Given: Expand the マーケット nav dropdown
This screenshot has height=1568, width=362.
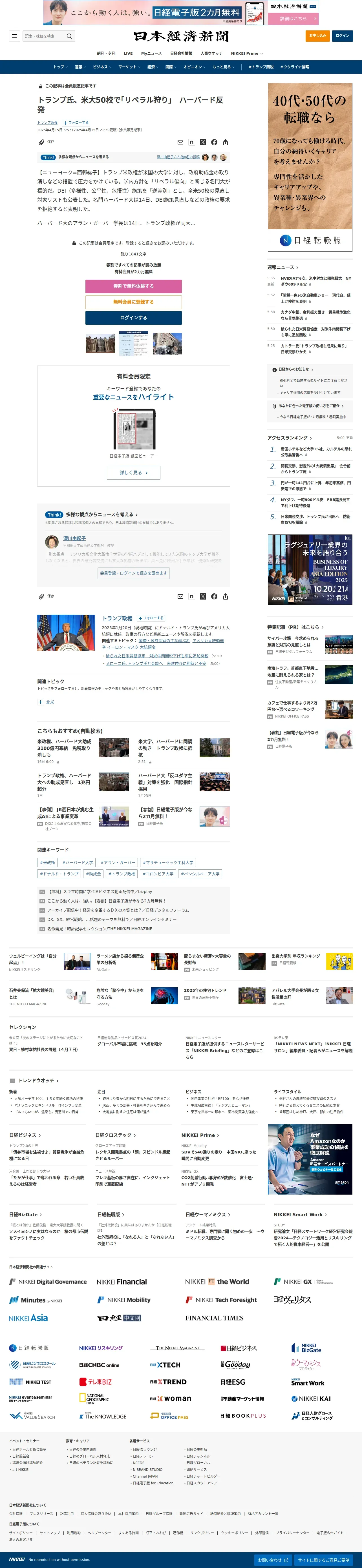Looking at the screenshot, I should click(129, 67).
